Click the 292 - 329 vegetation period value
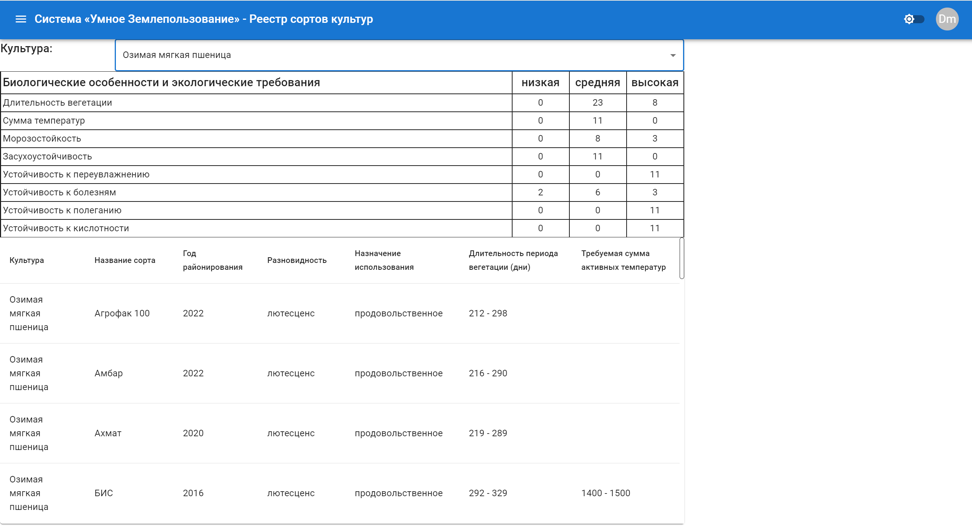Screen dimensions: 972x531 (x=488, y=493)
